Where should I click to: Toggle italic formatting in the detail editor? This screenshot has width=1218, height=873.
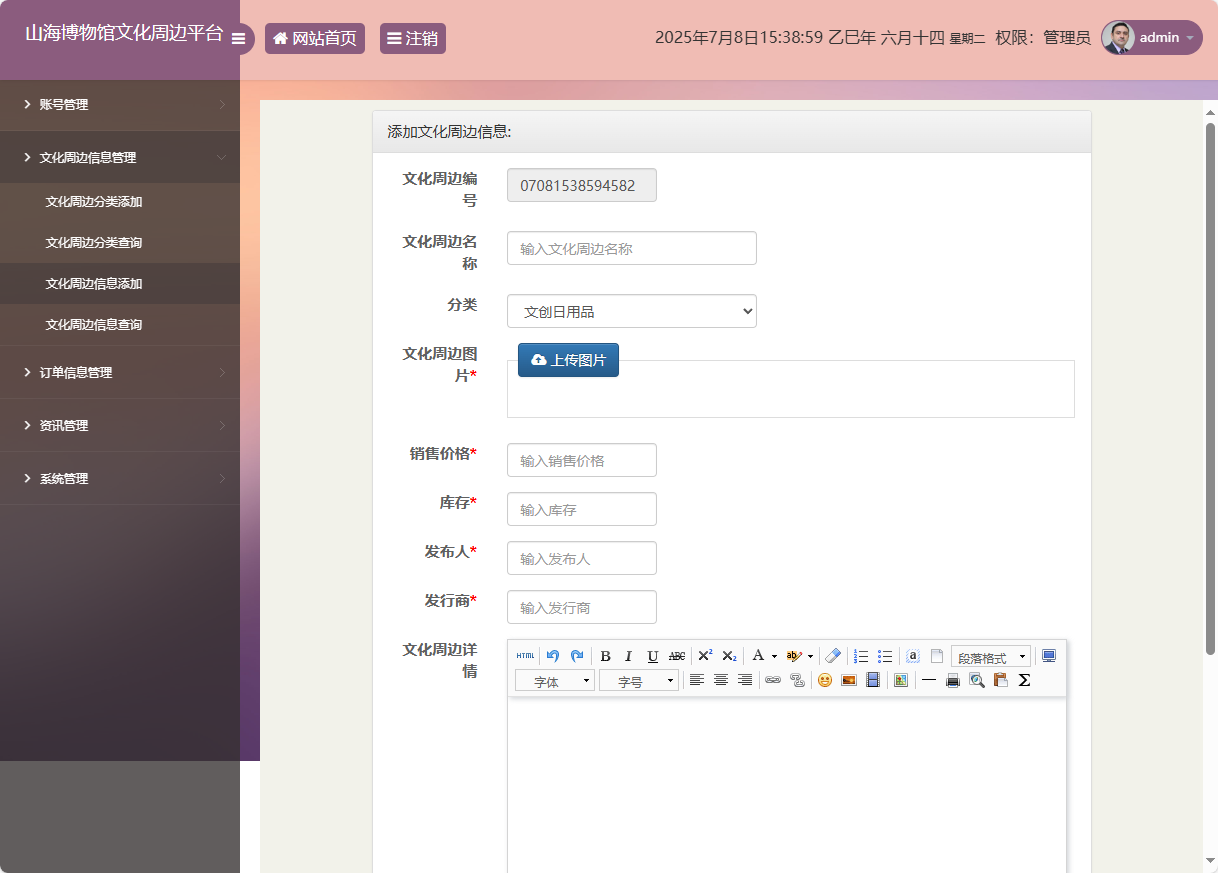pyautogui.click(x=628, y=656)
